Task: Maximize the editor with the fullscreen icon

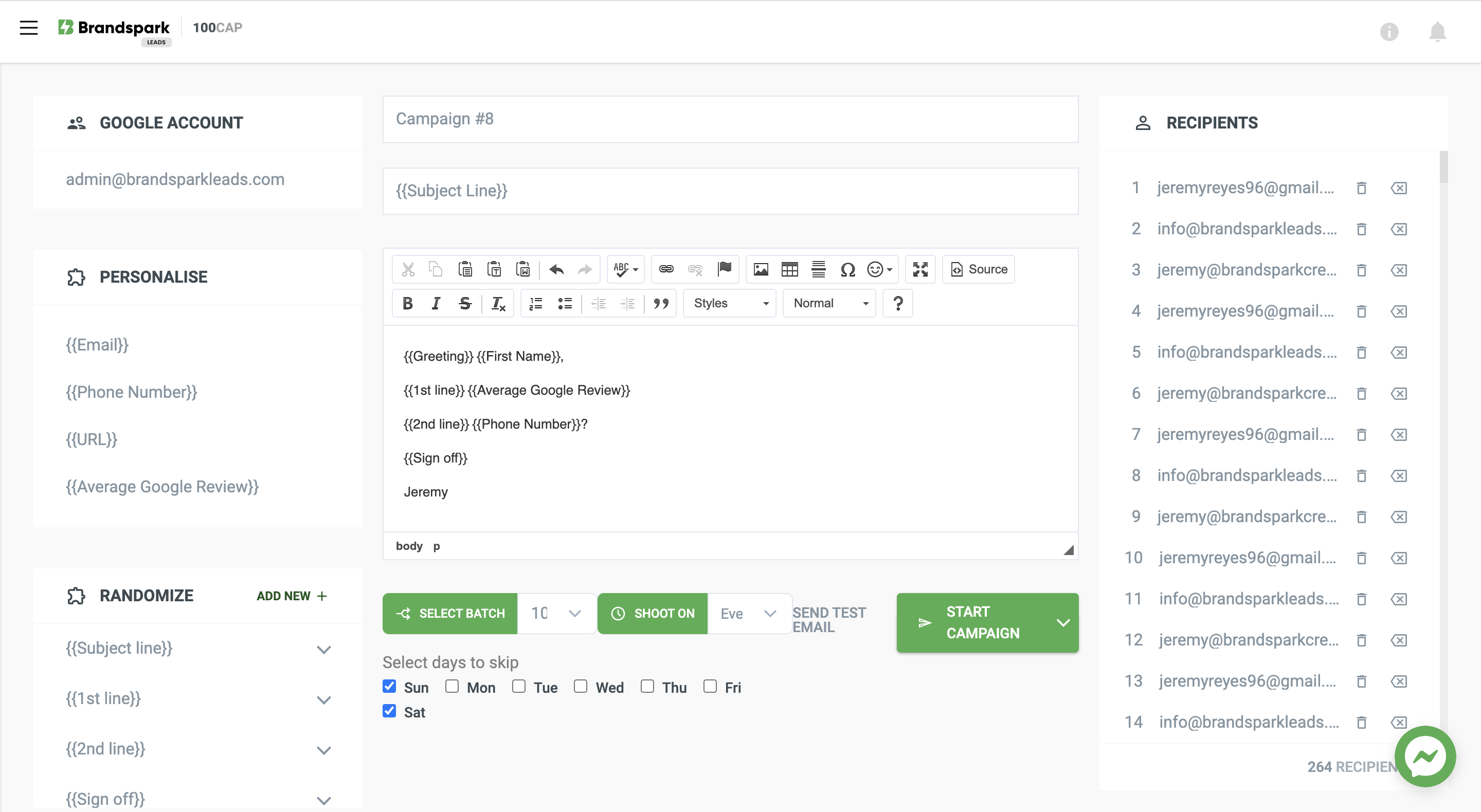Action: (920, 269)
